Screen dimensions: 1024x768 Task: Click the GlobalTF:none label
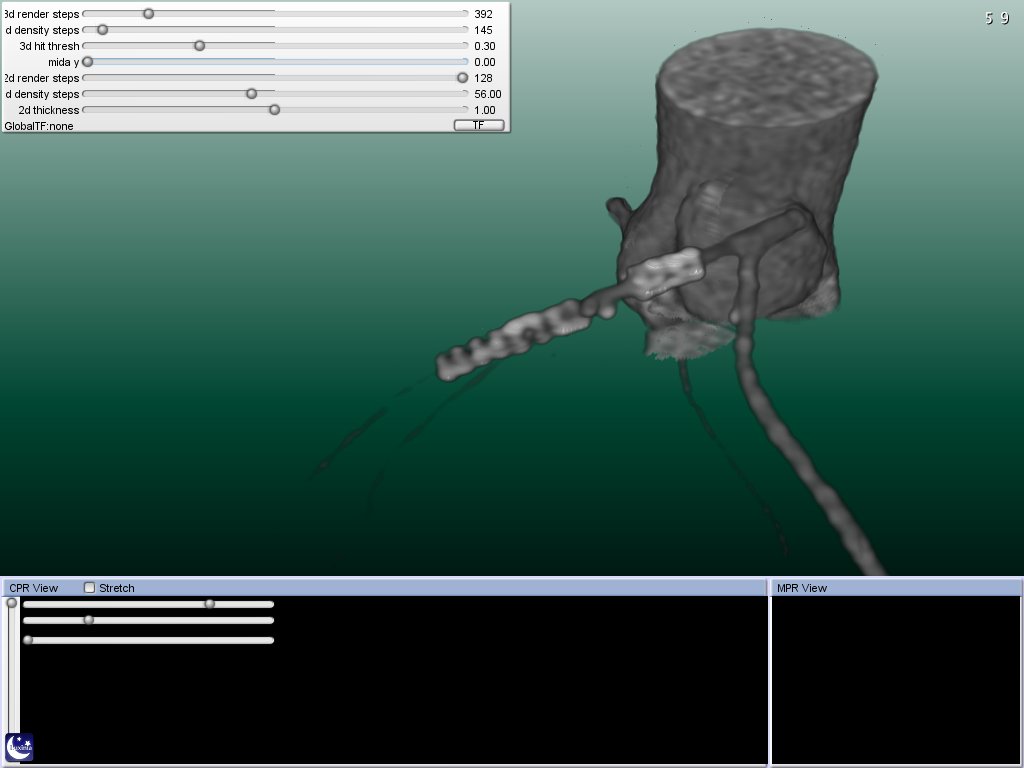pyautogui.click(x=39, y=126)
